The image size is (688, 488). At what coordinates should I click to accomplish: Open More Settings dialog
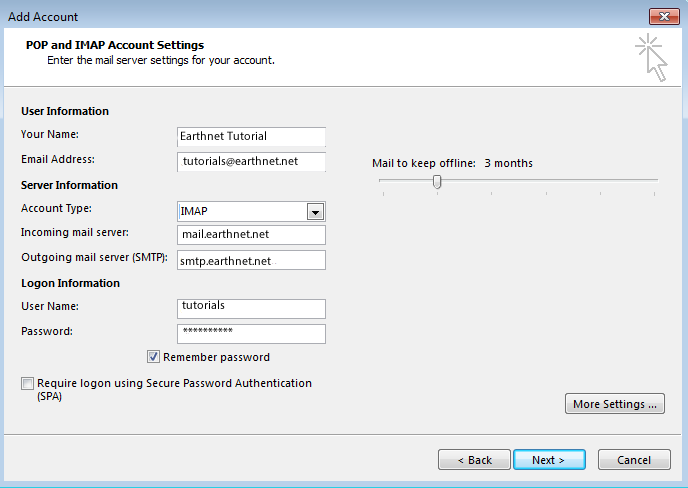pyautogui.click(x=615, y=404)
